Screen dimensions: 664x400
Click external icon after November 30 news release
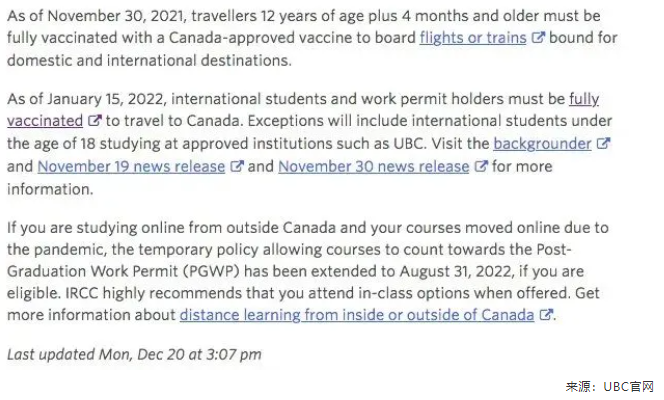point(481,167)
